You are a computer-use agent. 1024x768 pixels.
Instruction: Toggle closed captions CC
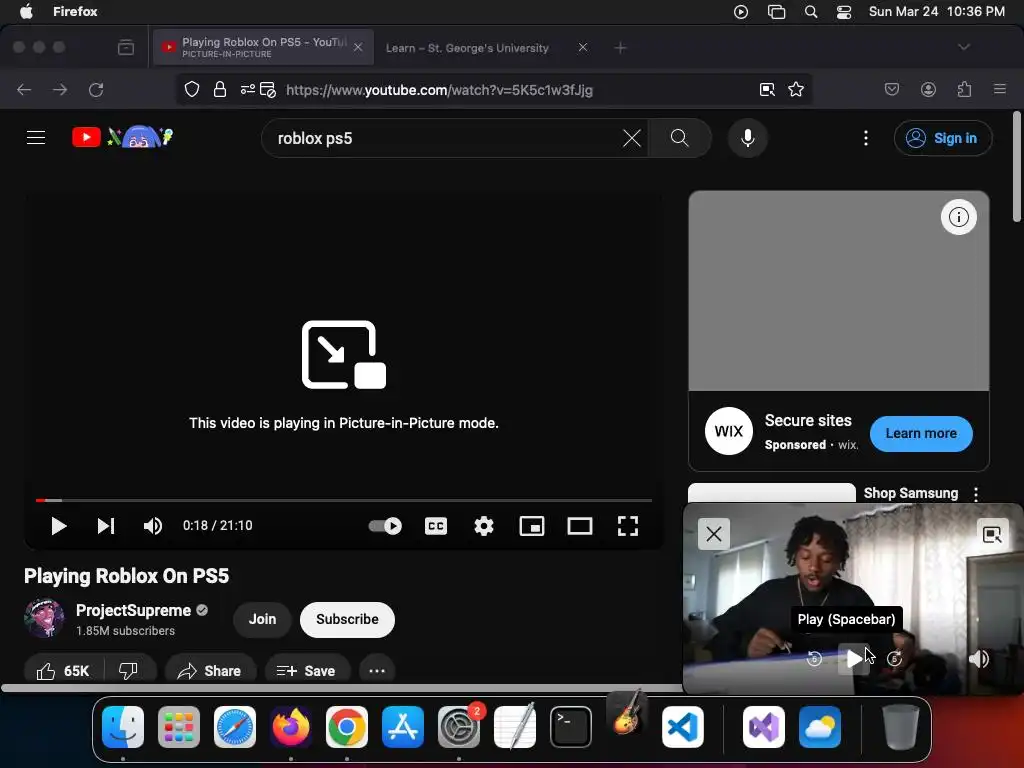(x=436, y=526)
